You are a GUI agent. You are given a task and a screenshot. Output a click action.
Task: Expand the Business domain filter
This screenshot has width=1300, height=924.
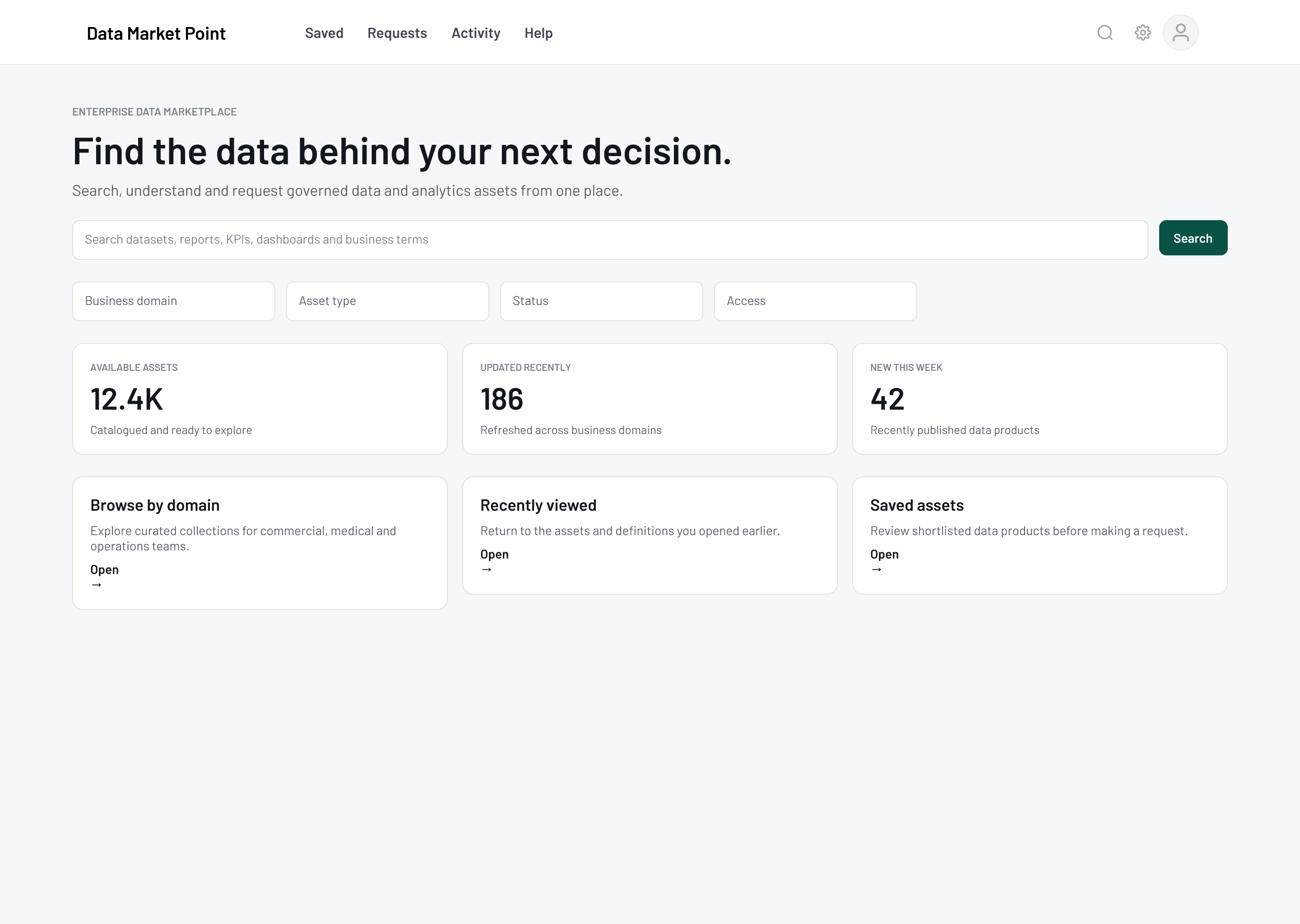174,301
